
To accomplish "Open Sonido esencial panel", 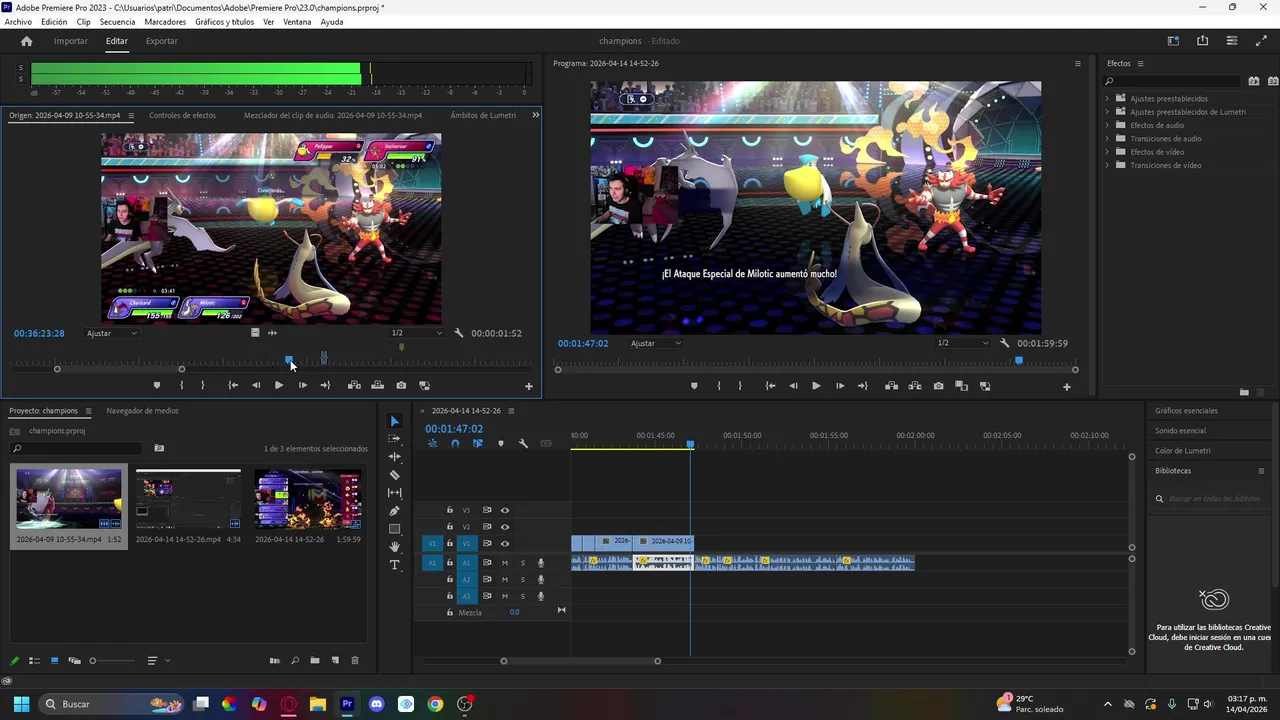I will (1180, 430).
